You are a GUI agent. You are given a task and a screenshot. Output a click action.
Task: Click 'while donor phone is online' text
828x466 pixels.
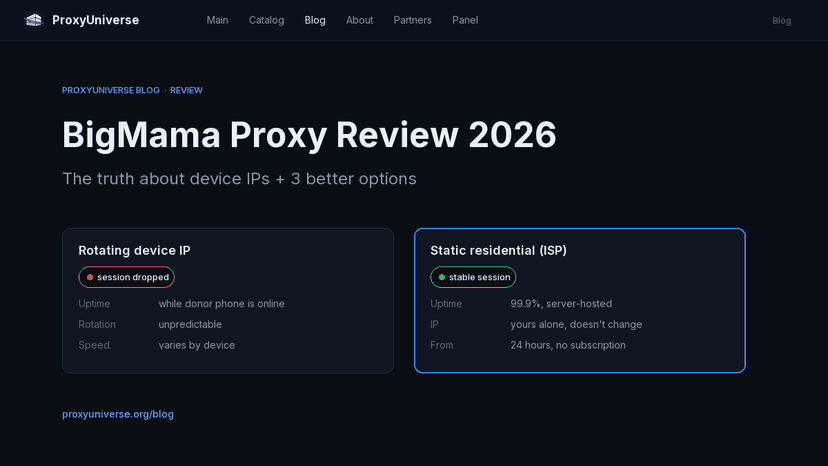221,304
